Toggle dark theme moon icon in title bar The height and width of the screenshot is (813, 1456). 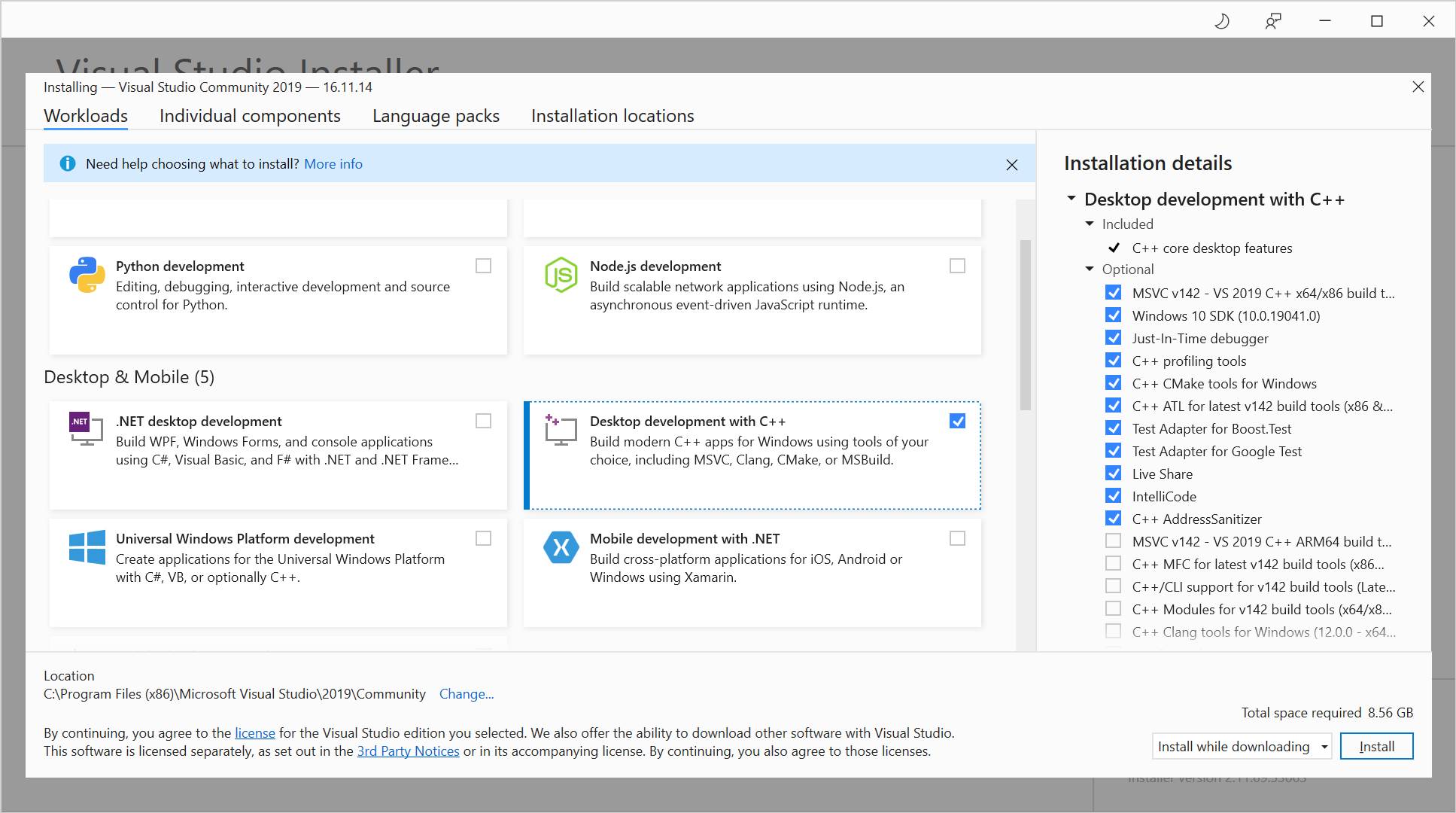1222,21
